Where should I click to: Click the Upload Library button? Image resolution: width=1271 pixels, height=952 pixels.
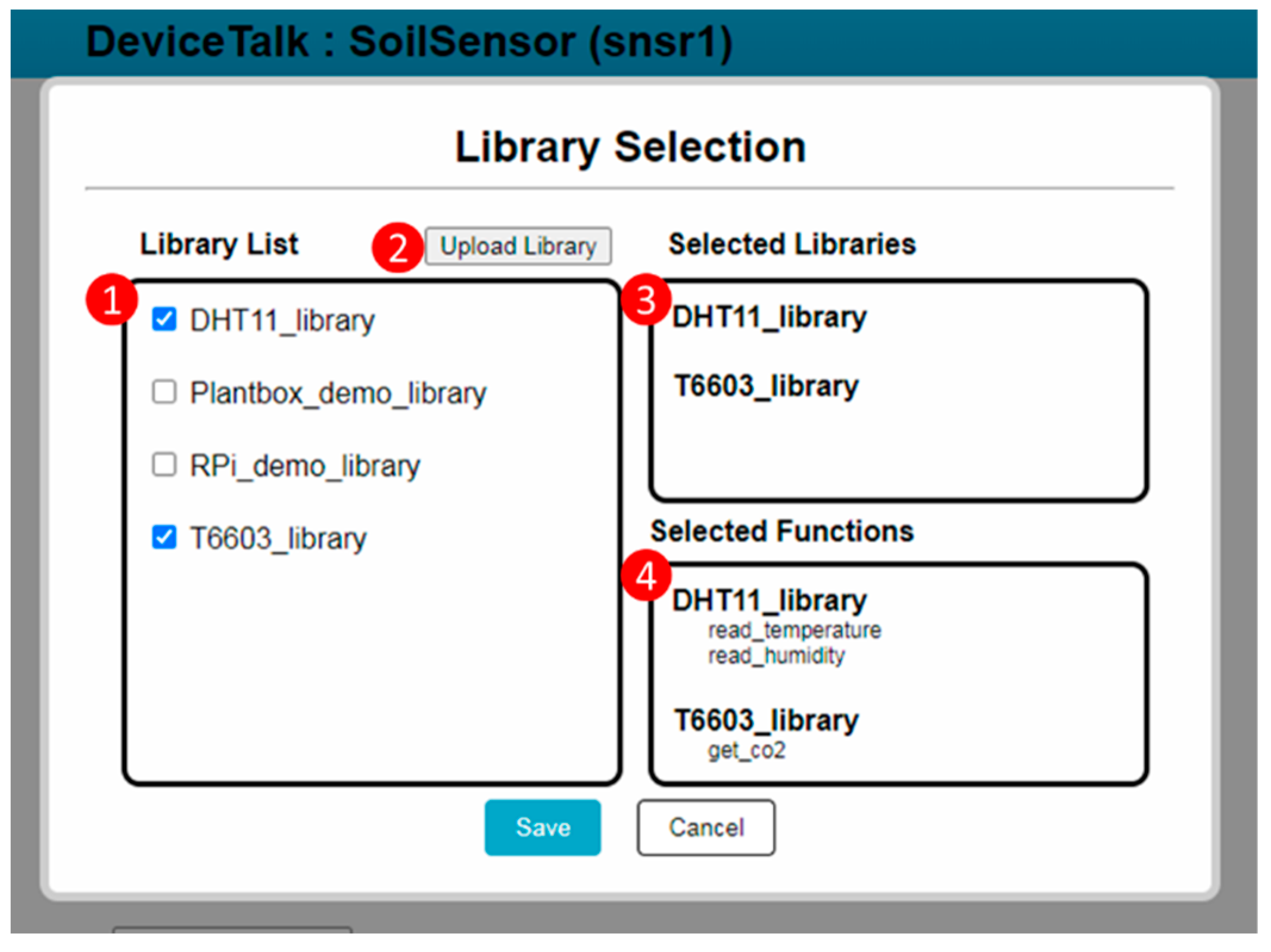(518, 246)
